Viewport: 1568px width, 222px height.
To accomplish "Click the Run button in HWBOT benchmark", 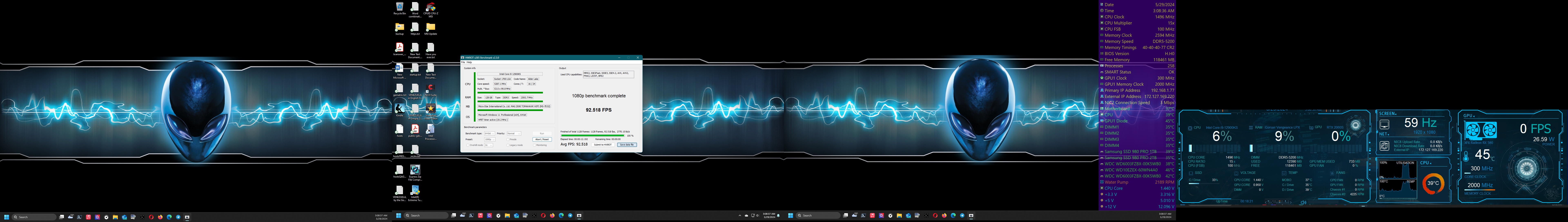I will 542,133.
